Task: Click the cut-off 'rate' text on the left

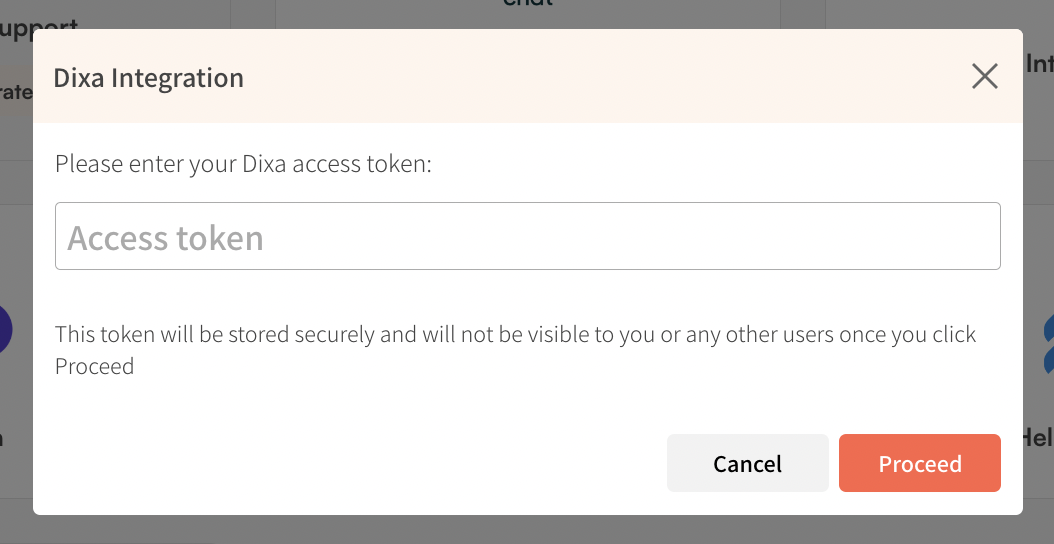Action: click(x=16, y=91)
